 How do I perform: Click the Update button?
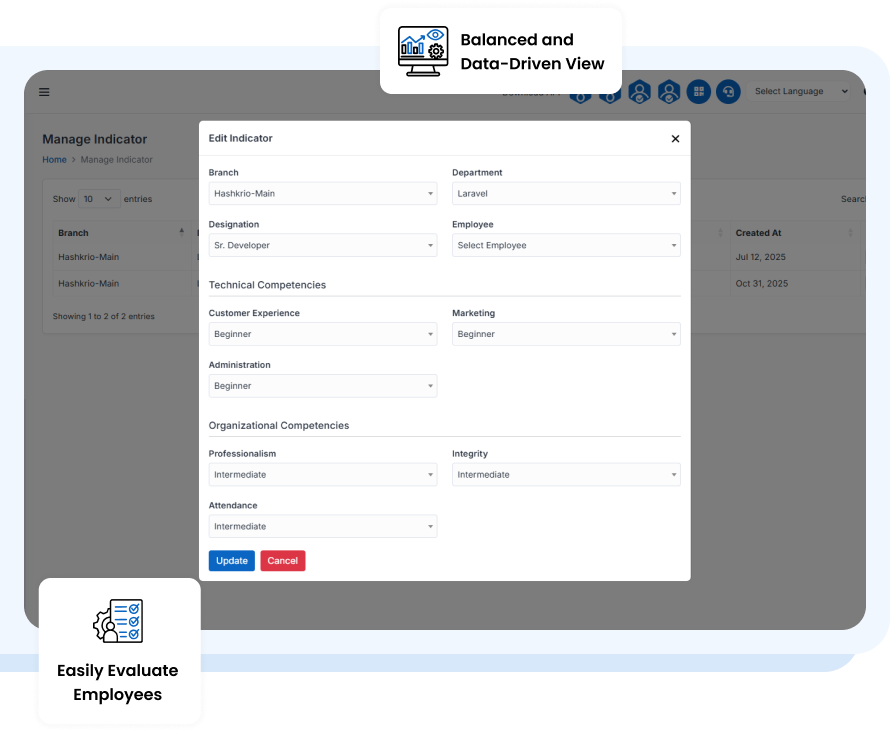point(231,561)
